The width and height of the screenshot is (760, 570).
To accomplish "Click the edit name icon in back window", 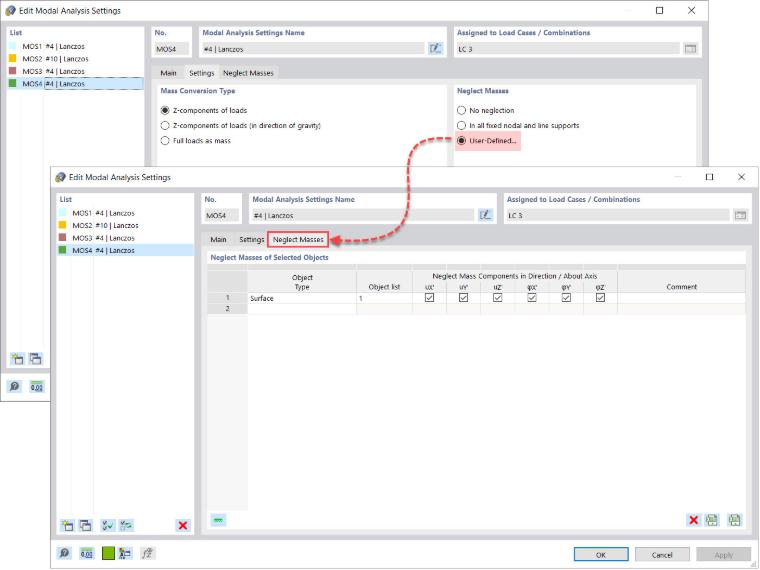I will 435,48.
